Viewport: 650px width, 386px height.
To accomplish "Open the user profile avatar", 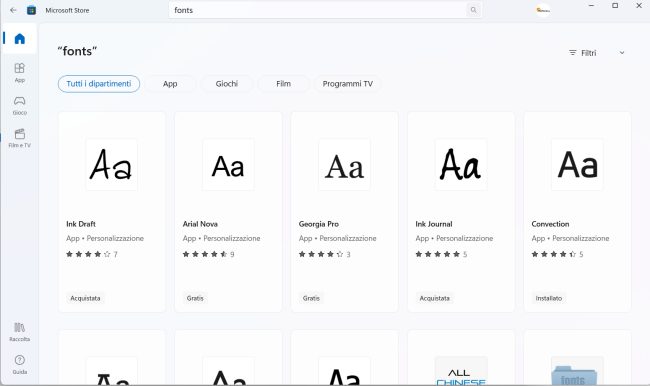I will [542, 10].
